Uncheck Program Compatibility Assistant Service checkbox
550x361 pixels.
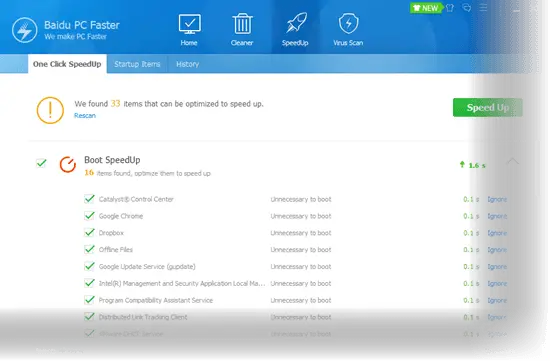[89, 300]
